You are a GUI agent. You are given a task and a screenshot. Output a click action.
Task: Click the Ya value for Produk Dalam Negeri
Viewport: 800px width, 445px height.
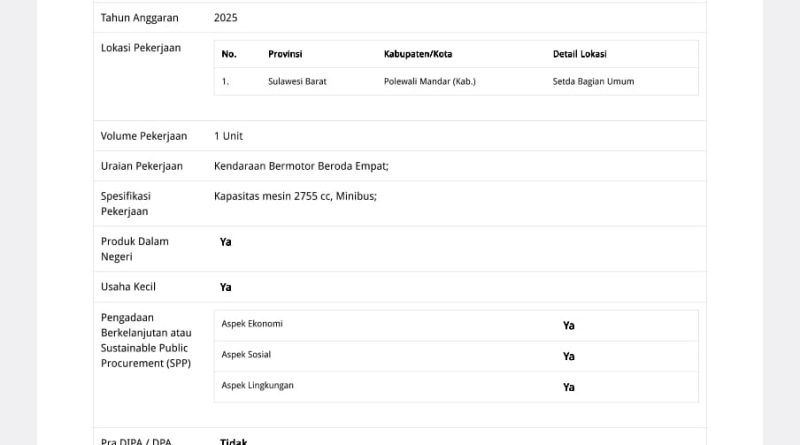click(226, 242)
